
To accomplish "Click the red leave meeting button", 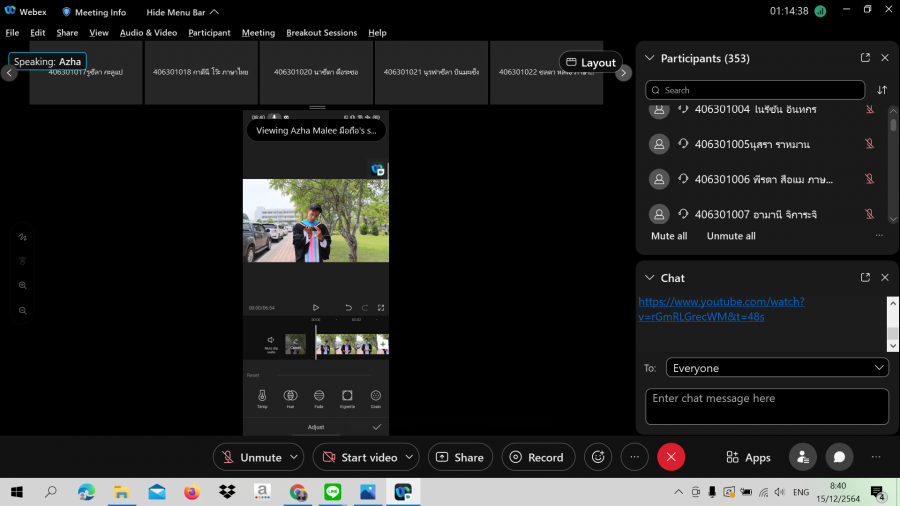I will [x=671, y=457].
